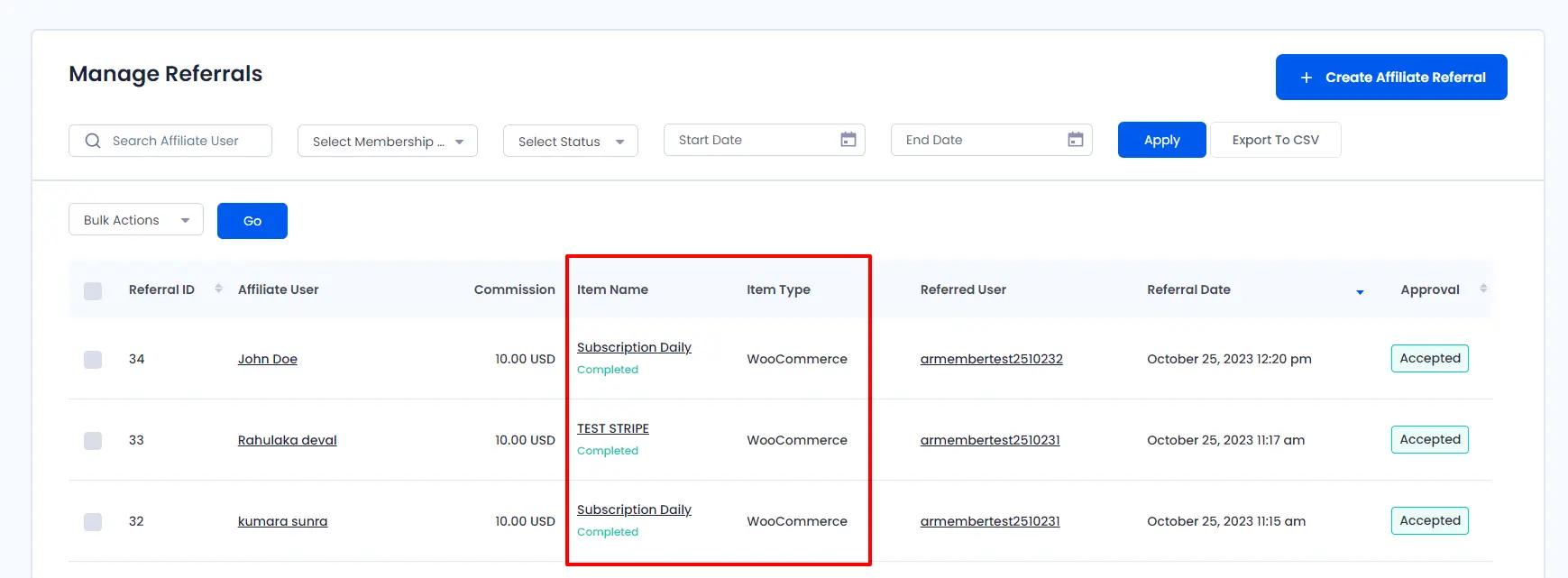Screen dimensions: 1568x578
Task: Tick the checkbox for referral 33
Action: (93, 441)
